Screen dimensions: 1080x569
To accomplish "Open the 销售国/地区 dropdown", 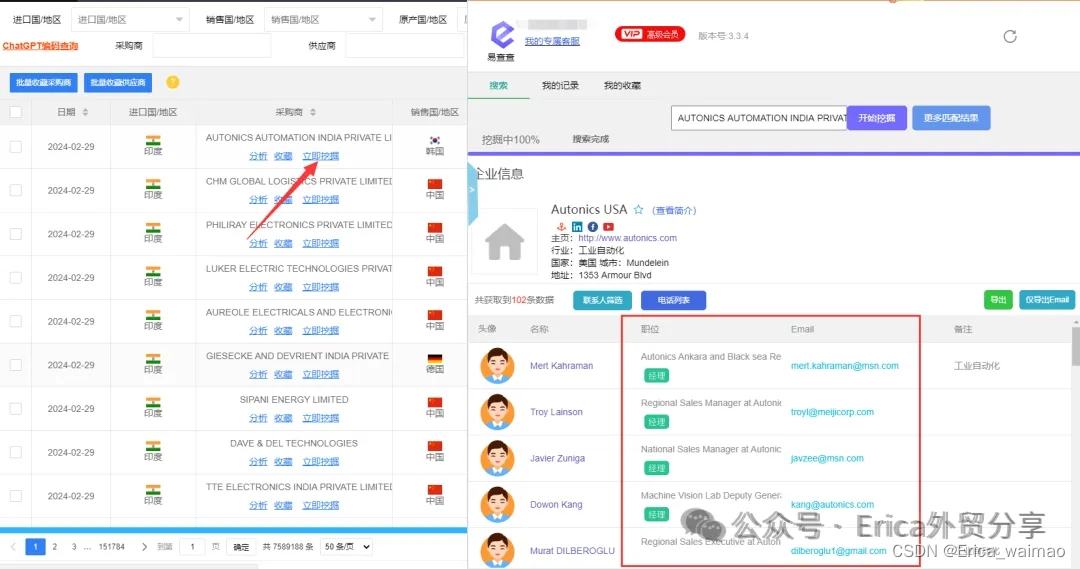I will coord(323,19).
